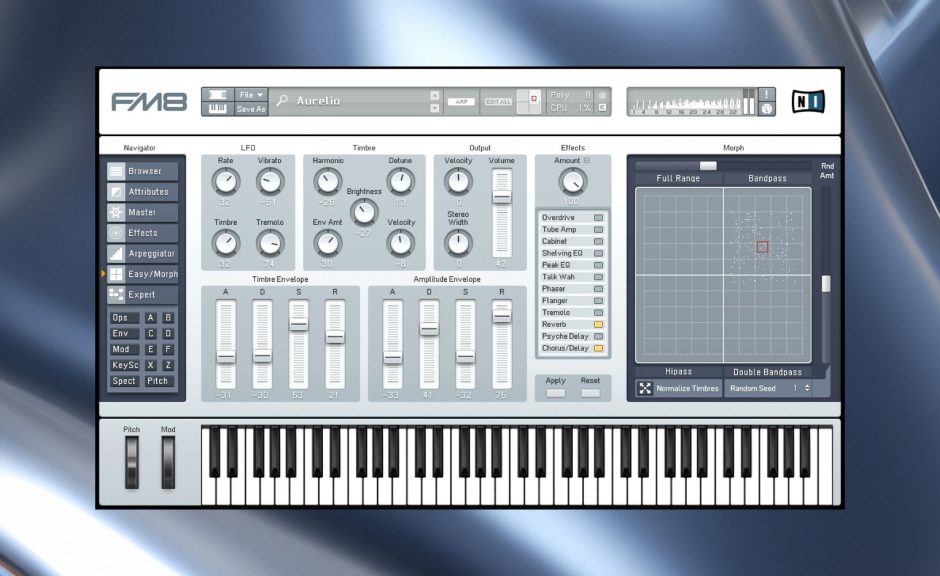The height and width of the screenshot is (576, 940).
Task: Open the Browser page icon in Navigator
Action: (x=117, y=171)
